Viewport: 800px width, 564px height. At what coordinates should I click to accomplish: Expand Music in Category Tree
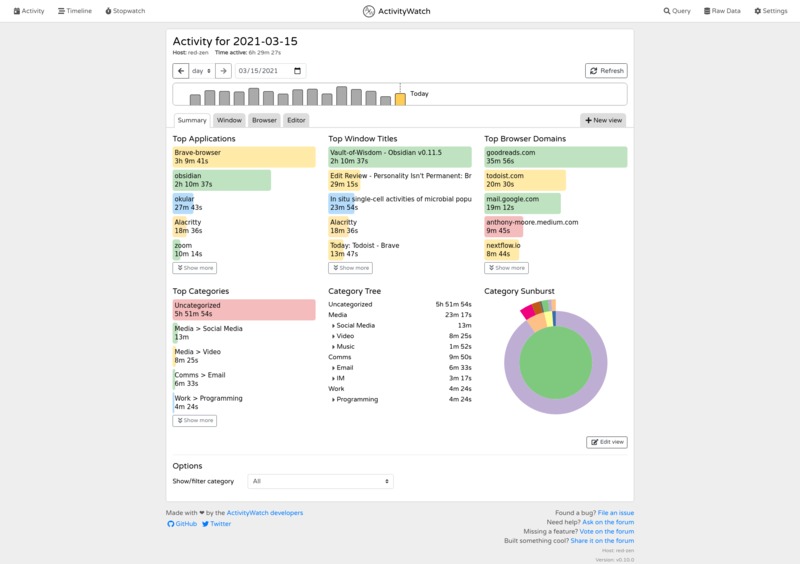[x=343, y=347]
